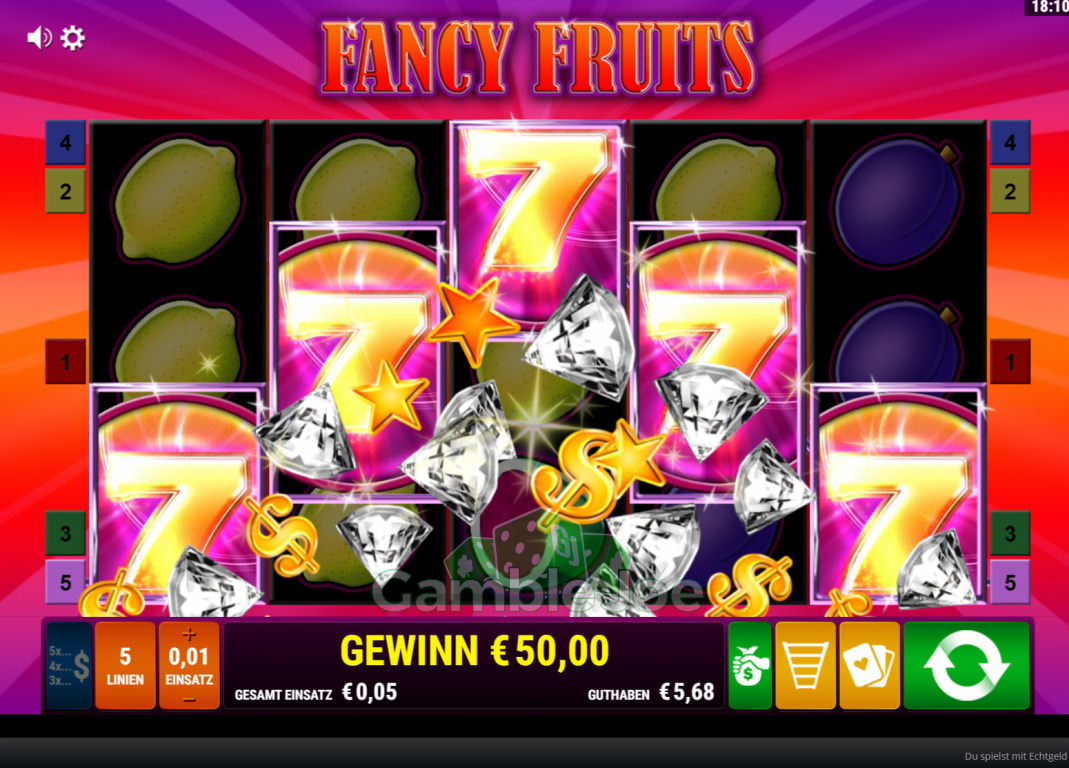Select payline 3 marker on left side
The width and height of the screenshot is (1069, 768).
pyautogui.click(x=65, y=533)
